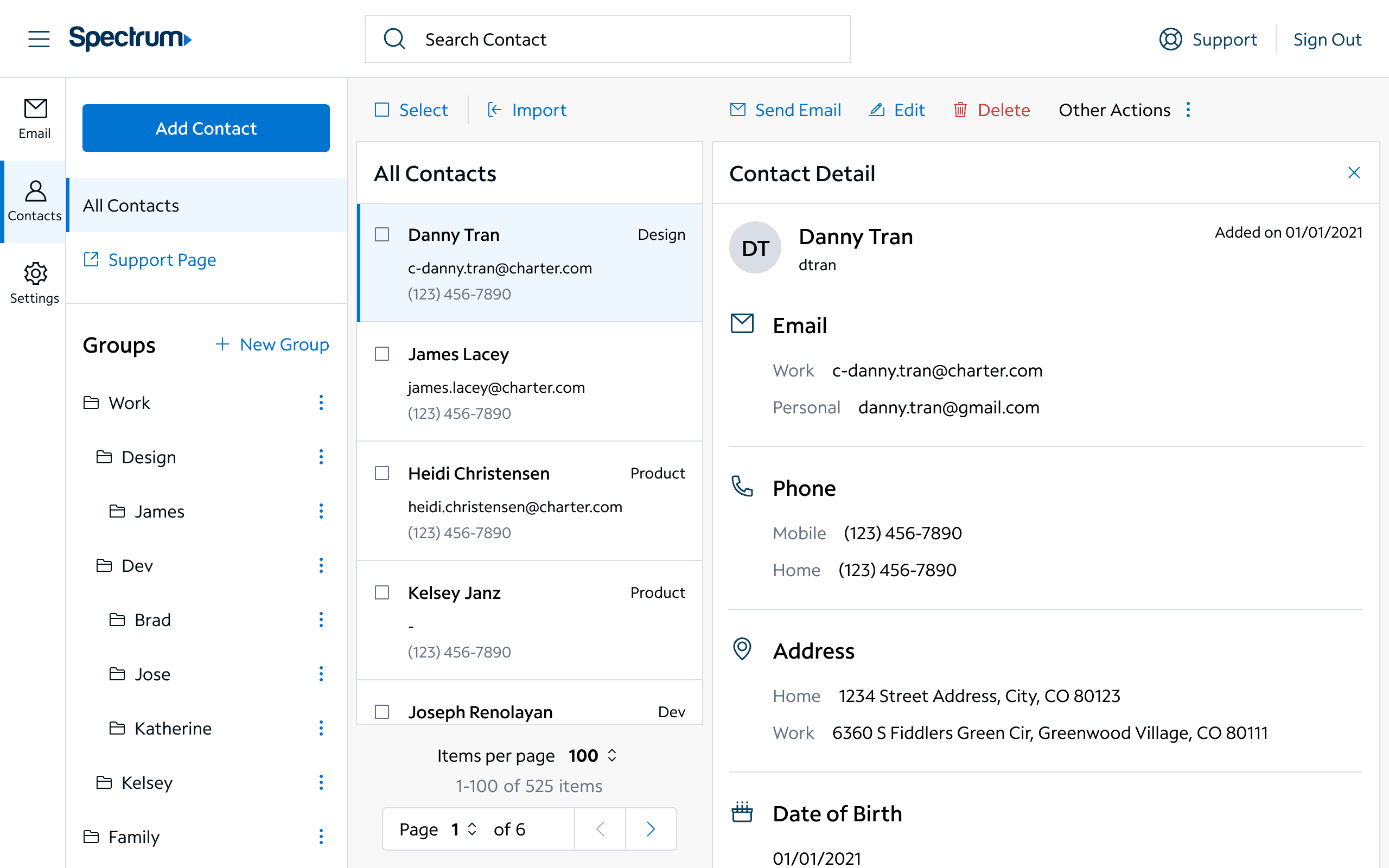Open options menu for Dev group
Screen dimensions: 1389x868
tap(321, 565)
